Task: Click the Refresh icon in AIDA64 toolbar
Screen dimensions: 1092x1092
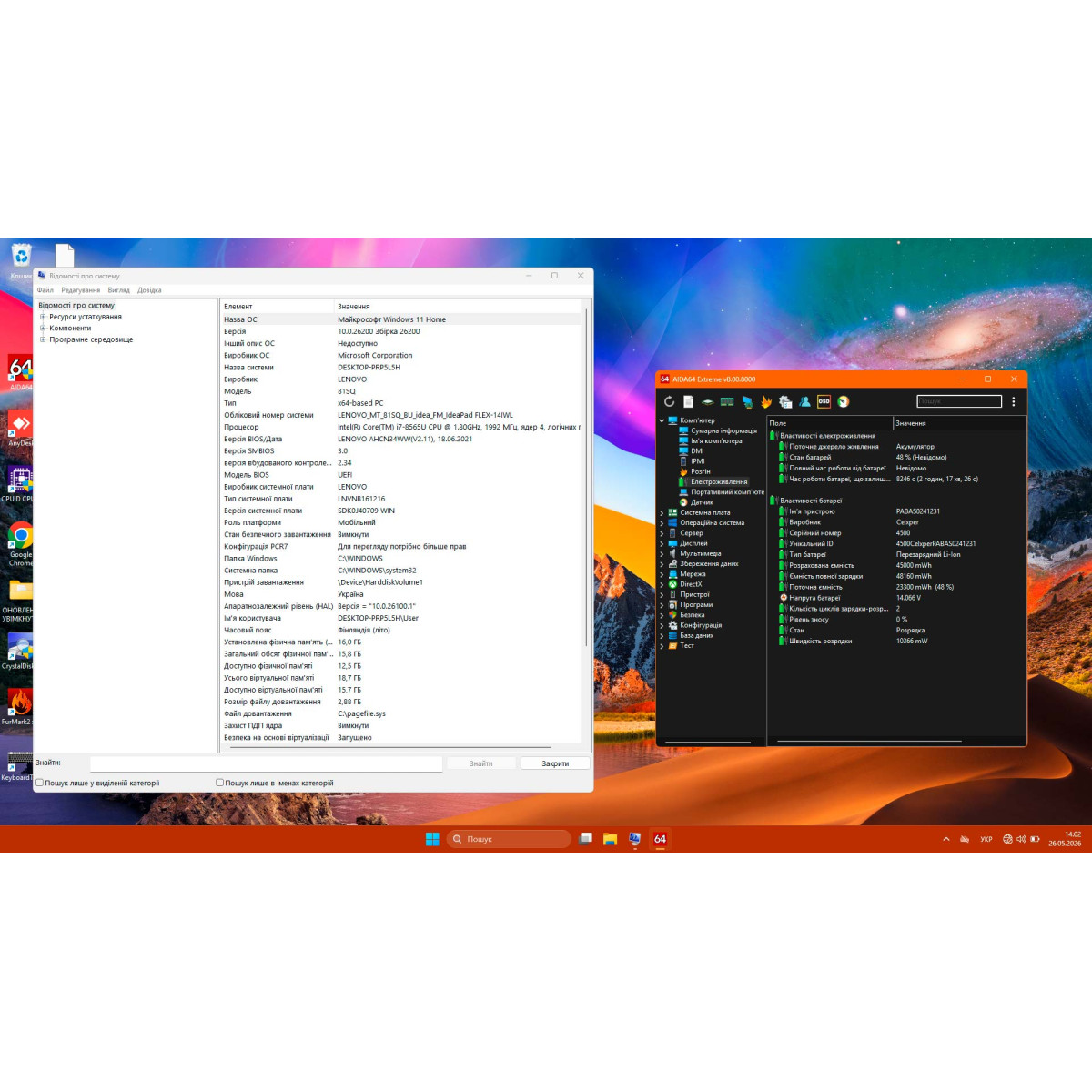Action: [669, 401]
